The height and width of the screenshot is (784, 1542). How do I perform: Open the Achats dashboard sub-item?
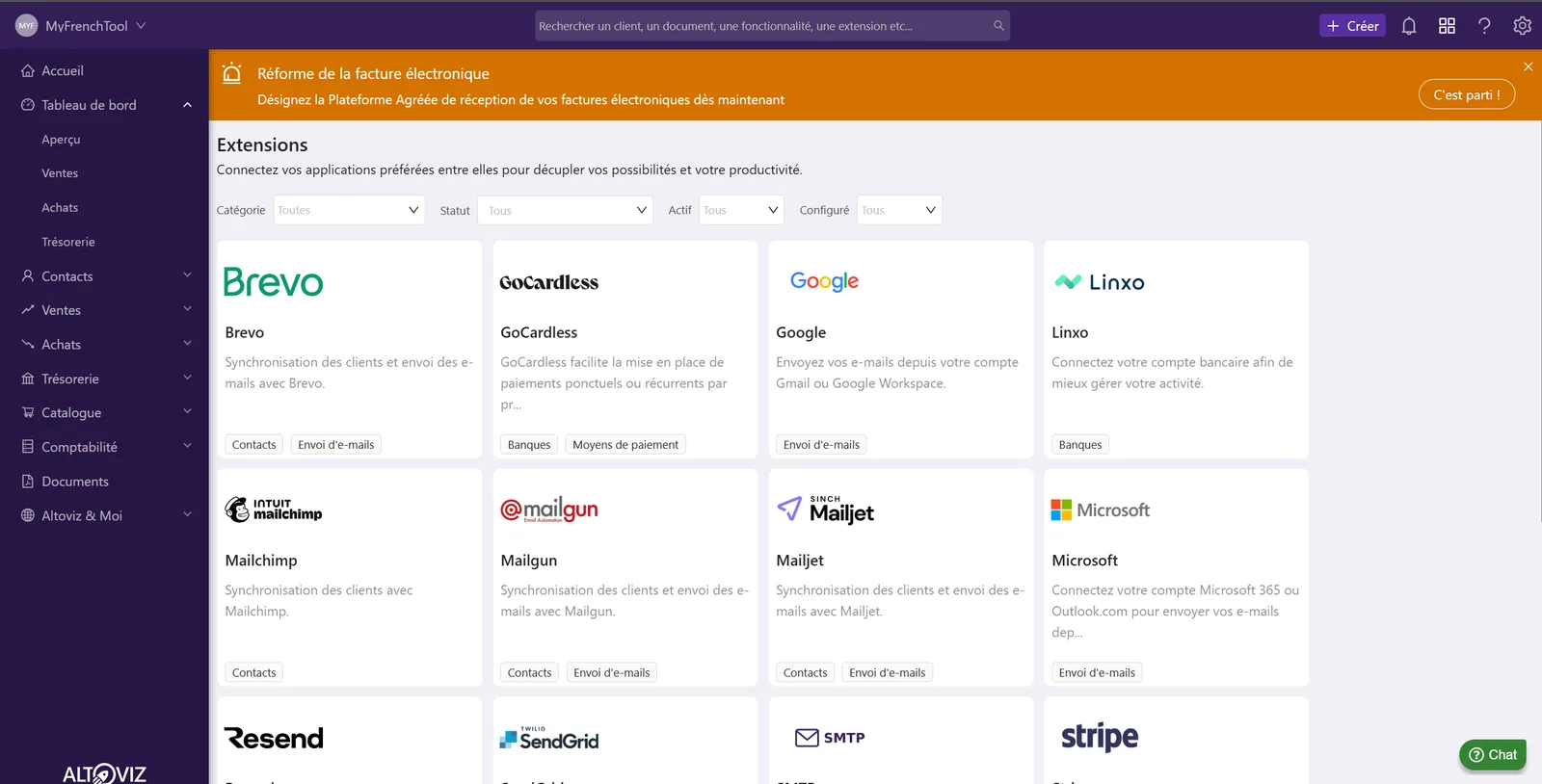tap(60, 208)
